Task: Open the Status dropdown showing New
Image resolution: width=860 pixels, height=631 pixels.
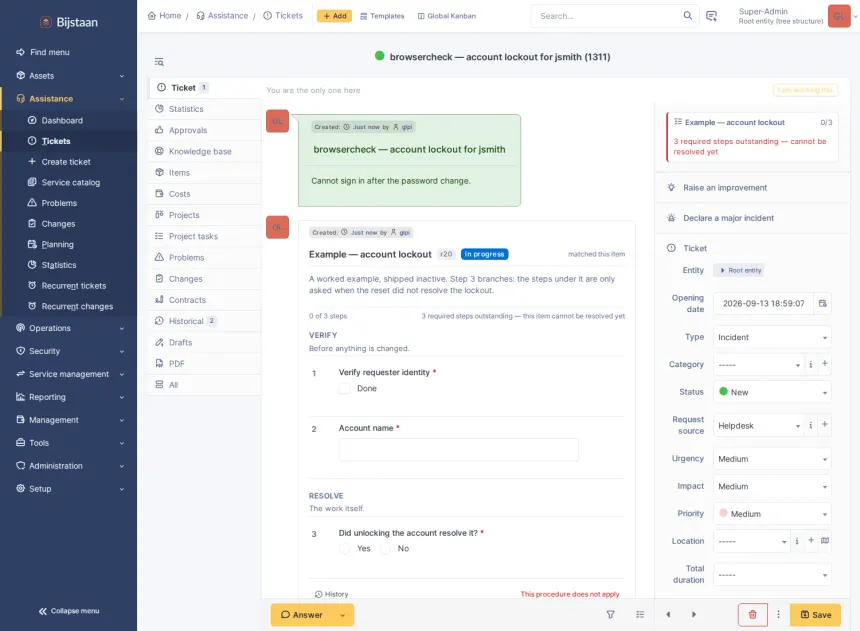Action: 772,392
